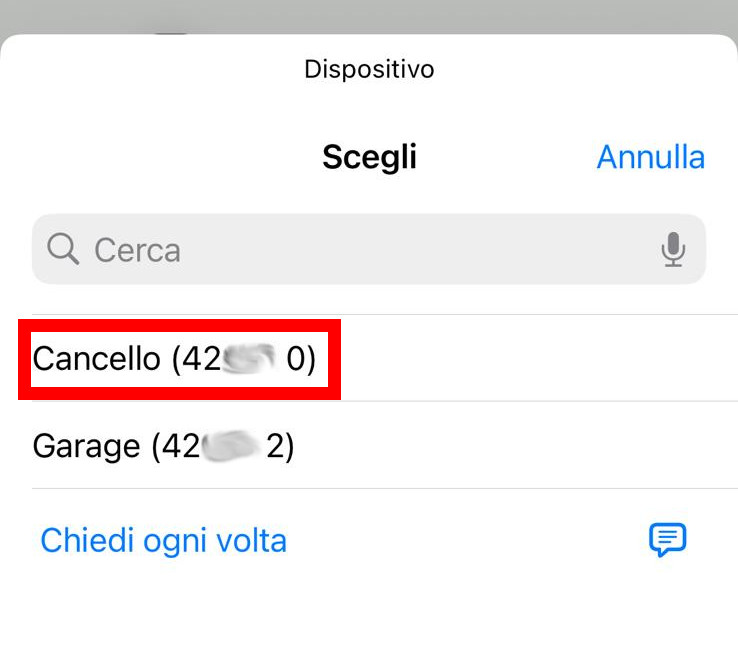Click the blurred number in Garage row
The image size is (738, 653).
tap(230, 445)
